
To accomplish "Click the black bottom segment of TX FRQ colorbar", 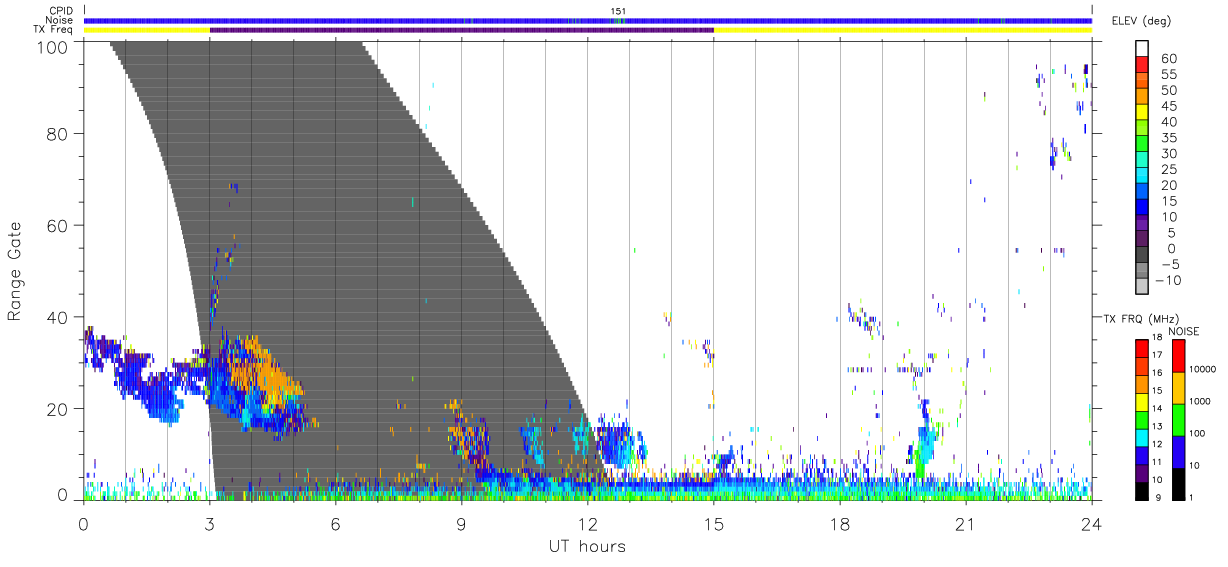I will 1140,489.
